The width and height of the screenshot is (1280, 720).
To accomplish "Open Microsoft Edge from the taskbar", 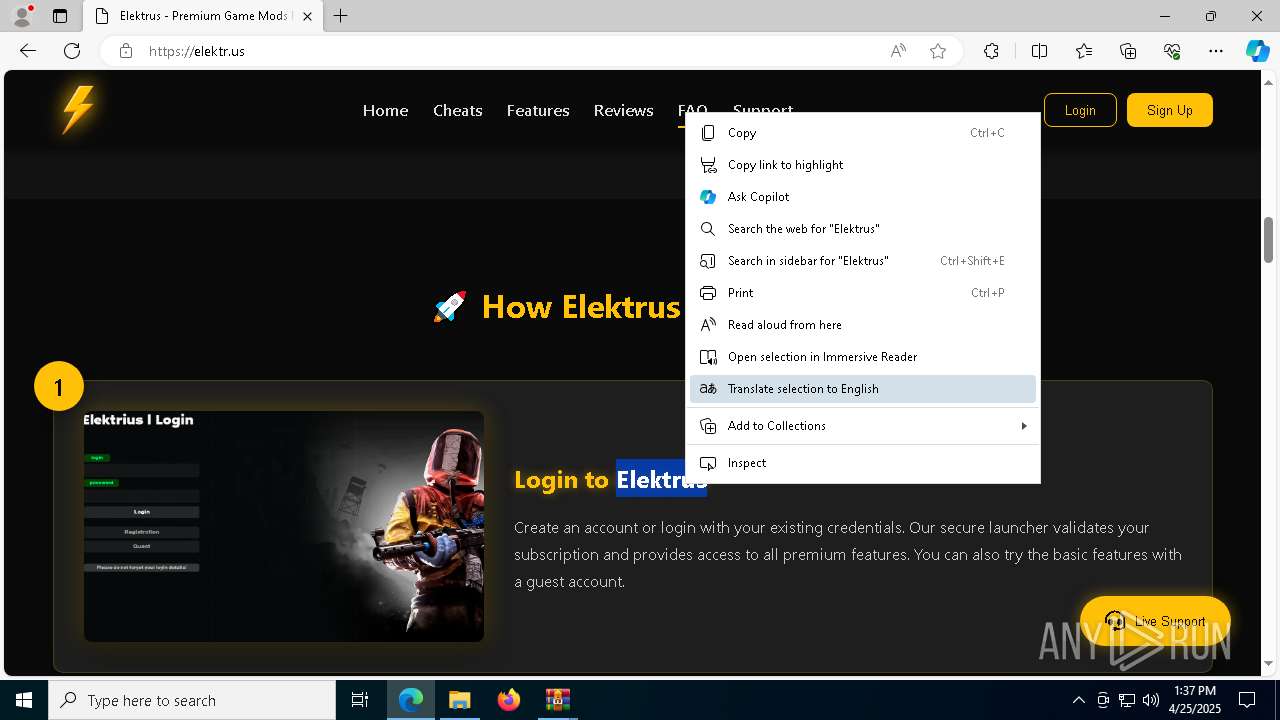I will click(x=411, y=700).
